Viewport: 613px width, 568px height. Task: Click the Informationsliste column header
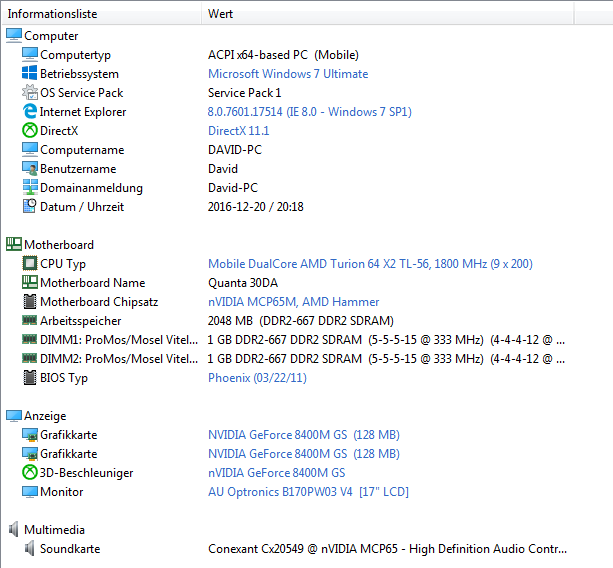pyautogui.click(x=101, y=14)
